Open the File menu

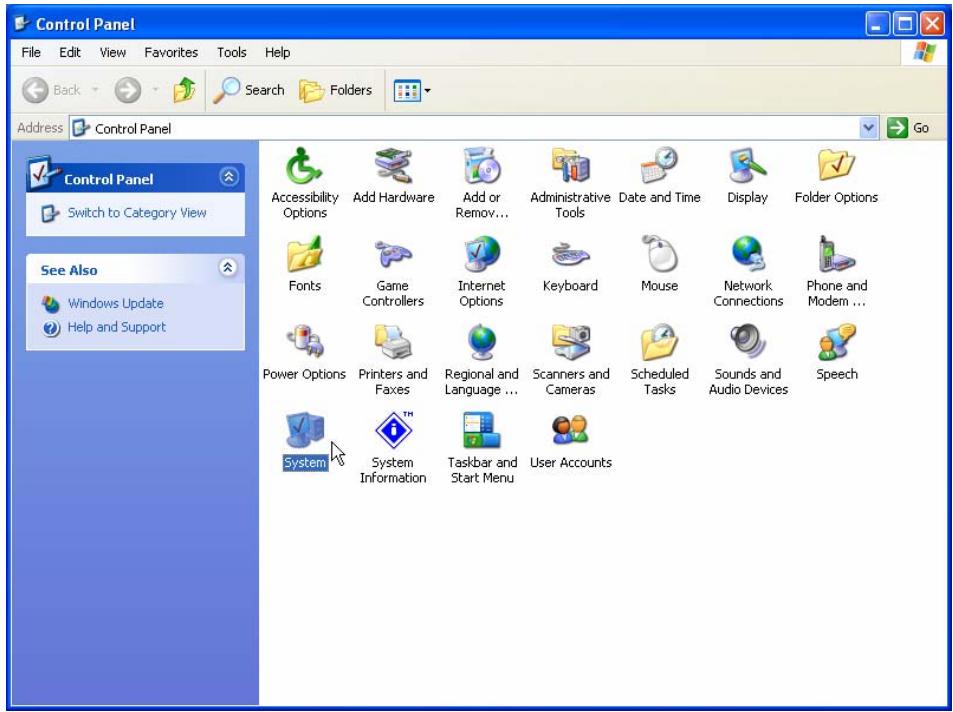31,52
